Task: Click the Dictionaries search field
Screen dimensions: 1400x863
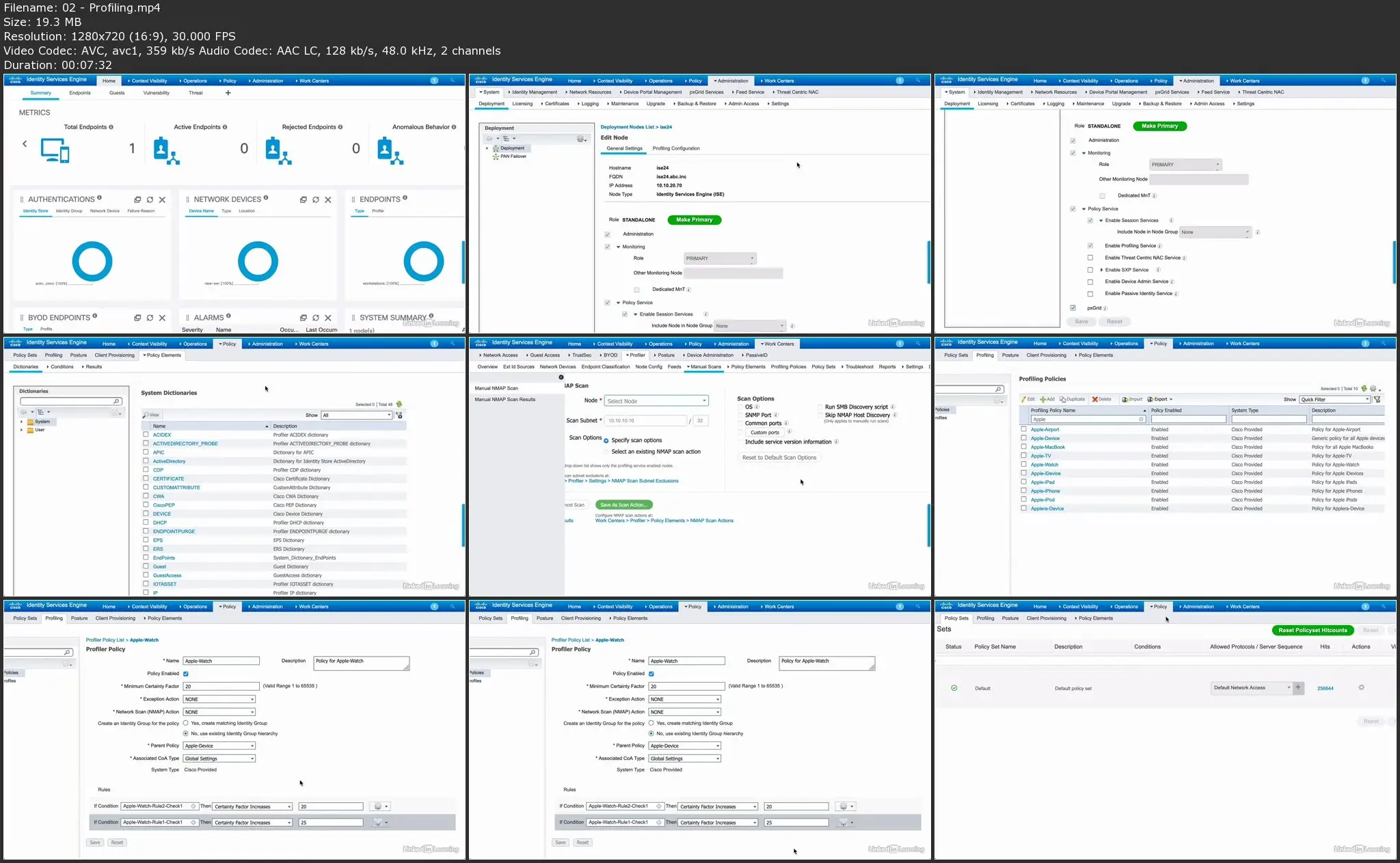Action: (71, 401)
